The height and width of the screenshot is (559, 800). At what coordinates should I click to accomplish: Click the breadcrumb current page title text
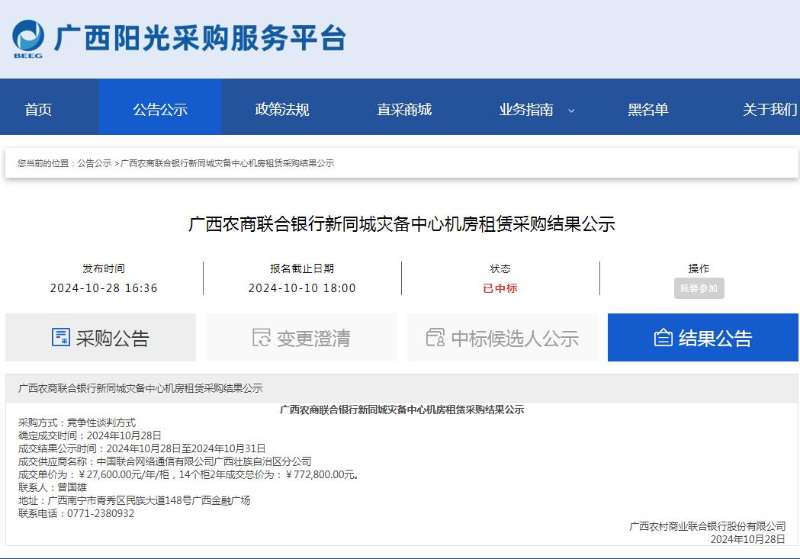pos(227,163)
